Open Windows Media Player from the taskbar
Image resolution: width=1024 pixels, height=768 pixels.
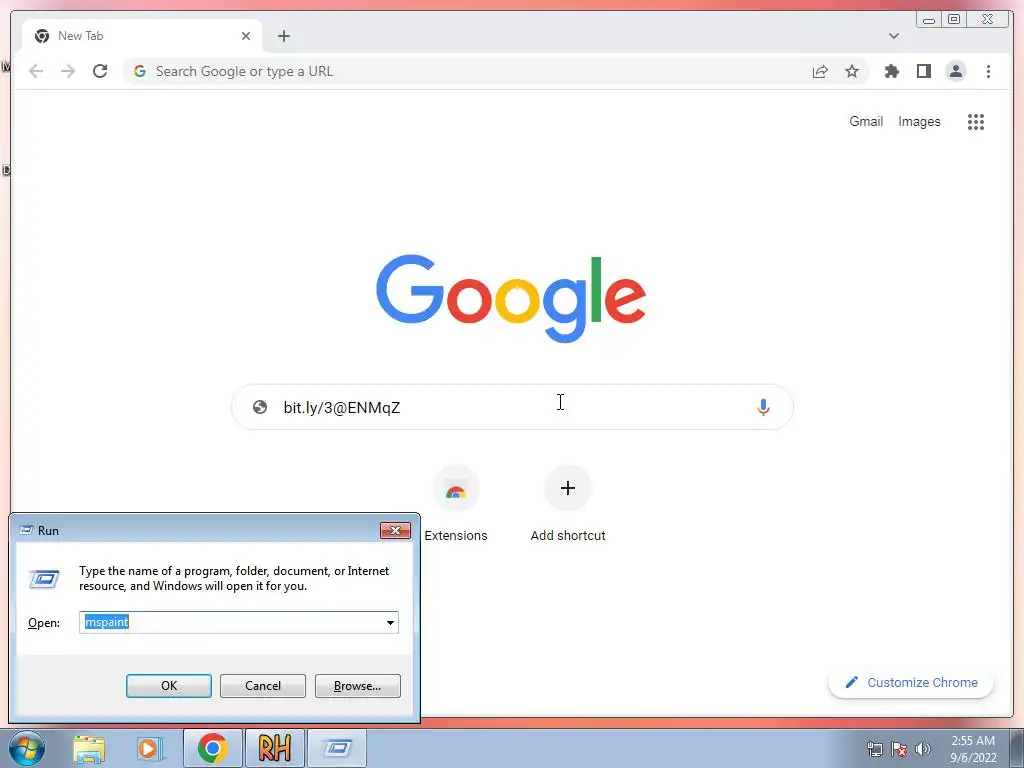pyautogui.click(x=149, y=748)
